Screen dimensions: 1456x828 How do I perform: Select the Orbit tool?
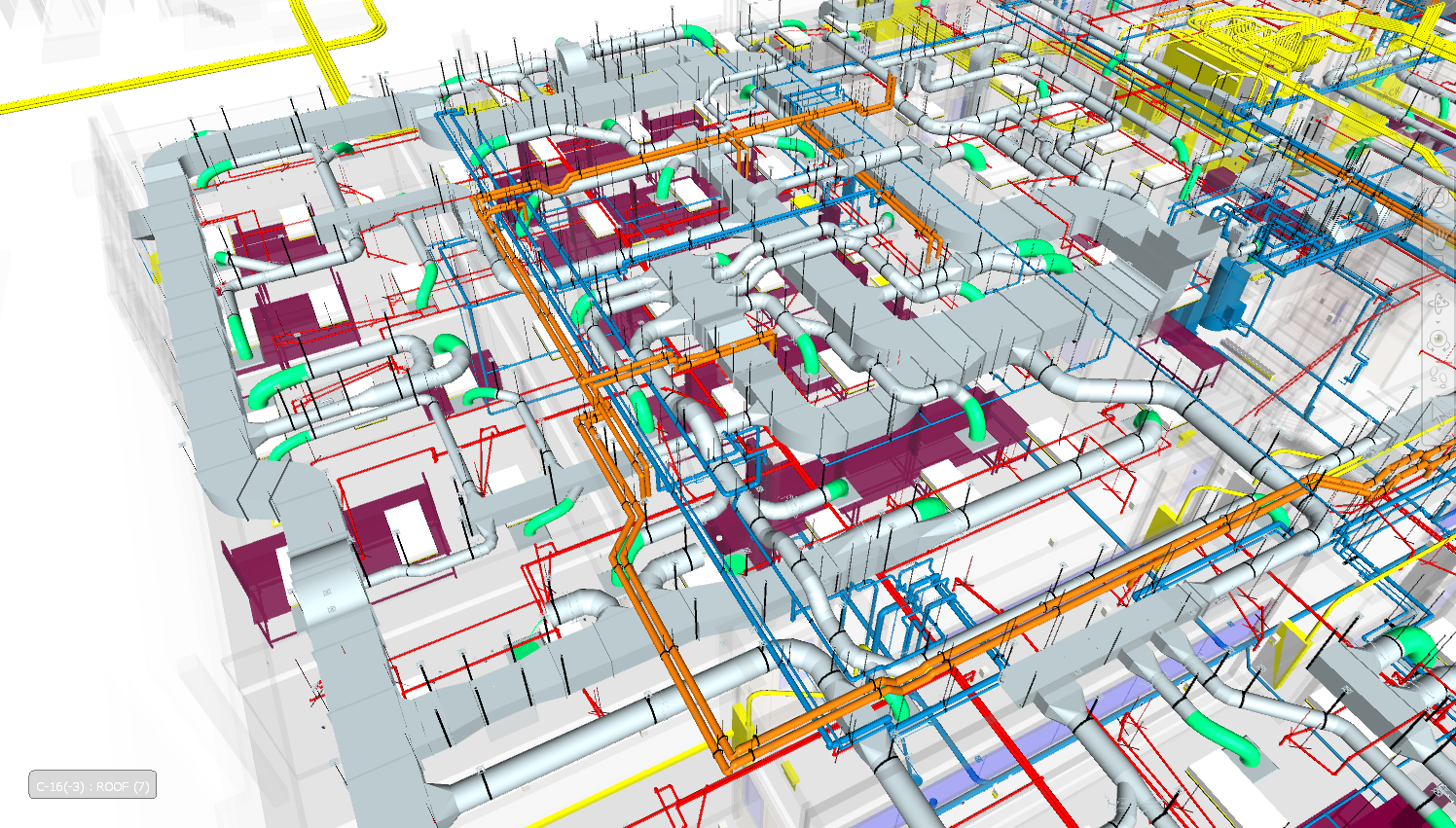coord(1438,303)
